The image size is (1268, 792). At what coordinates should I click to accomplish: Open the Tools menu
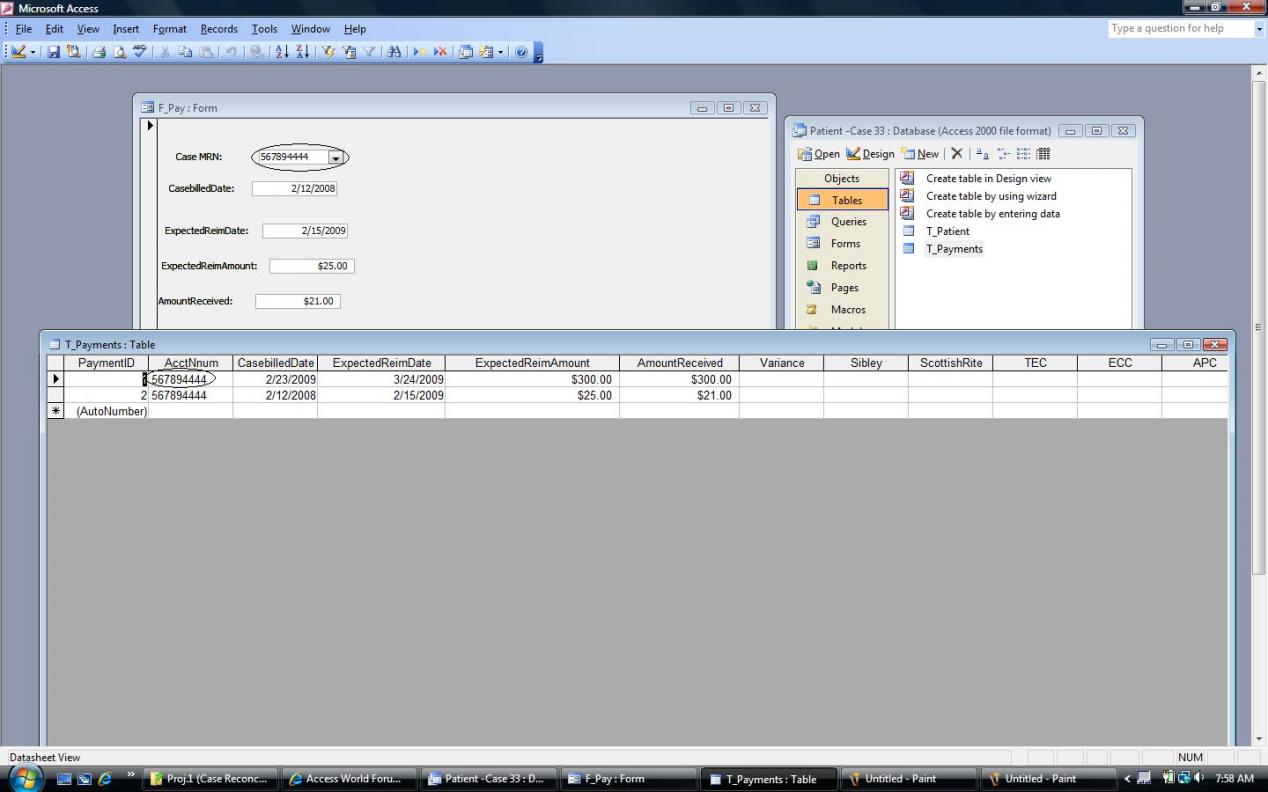point(264,29)
